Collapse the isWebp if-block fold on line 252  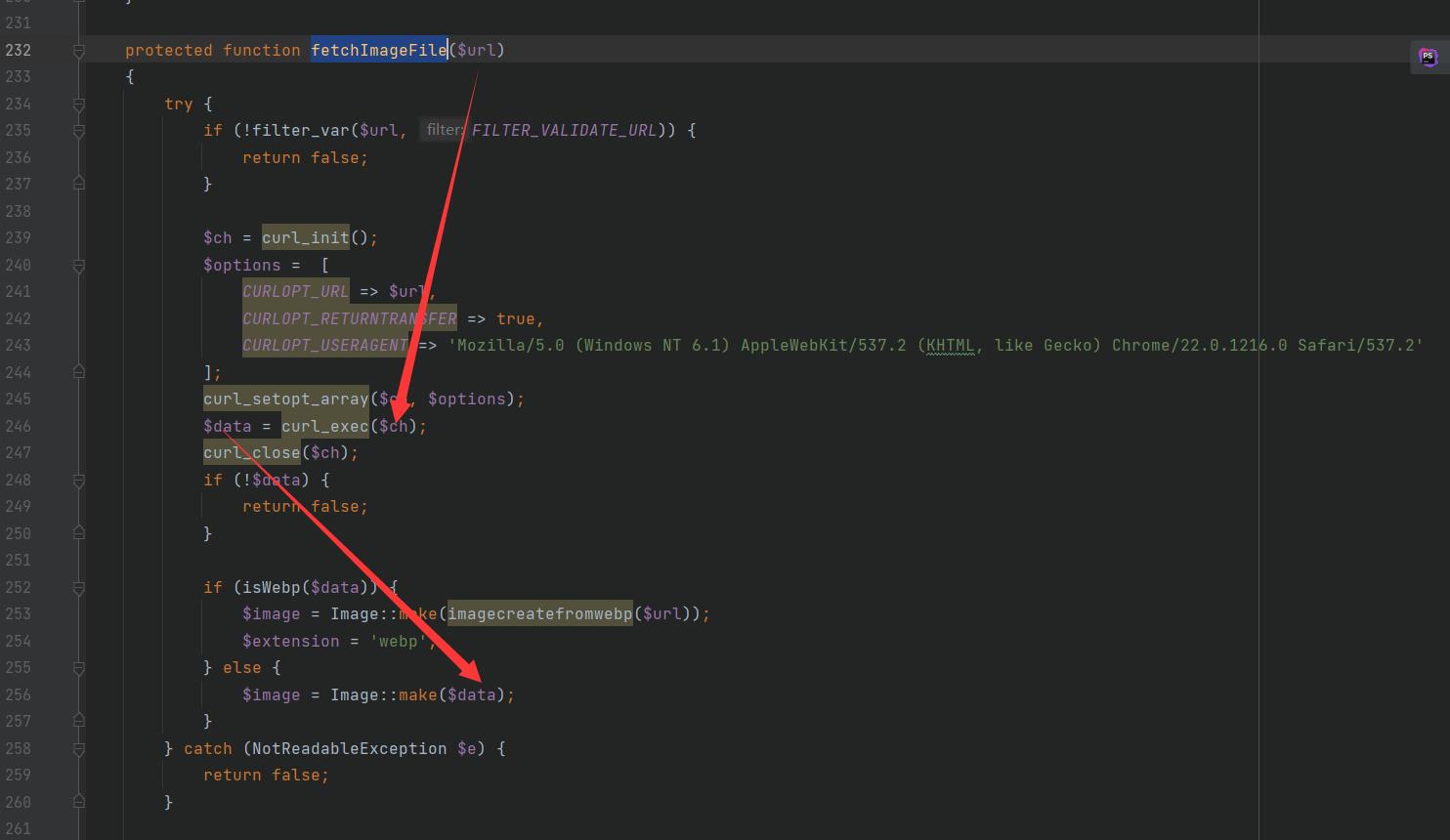[x=79, y=588]
